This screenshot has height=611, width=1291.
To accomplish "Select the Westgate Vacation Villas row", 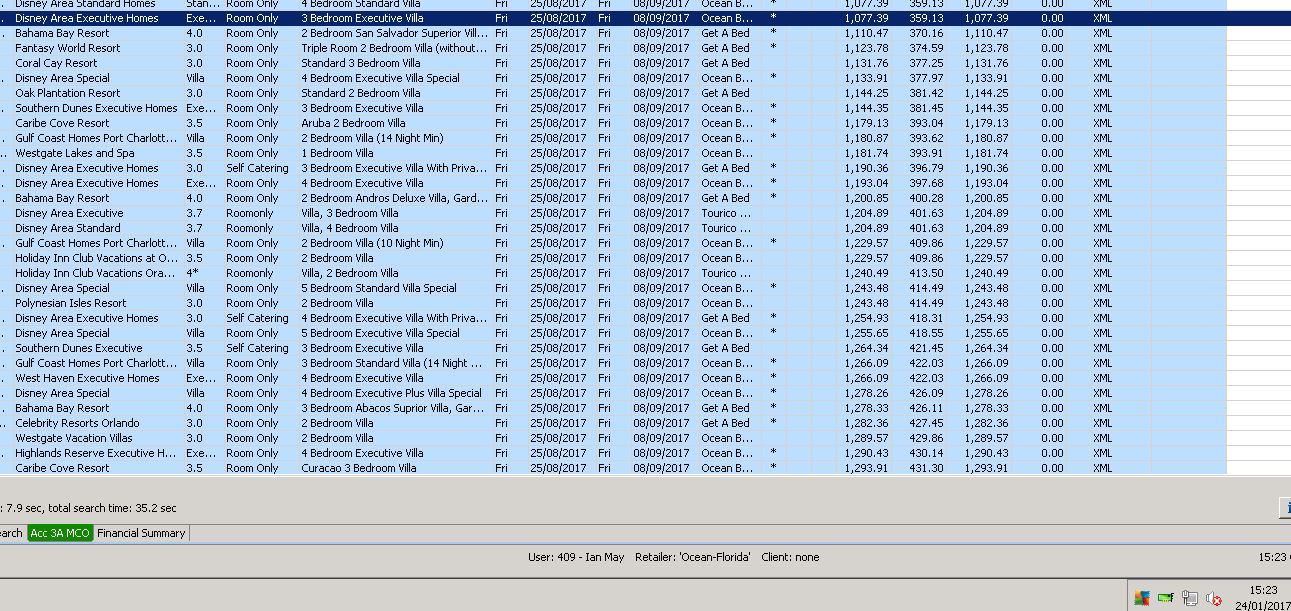I will [x=613, y=438].
